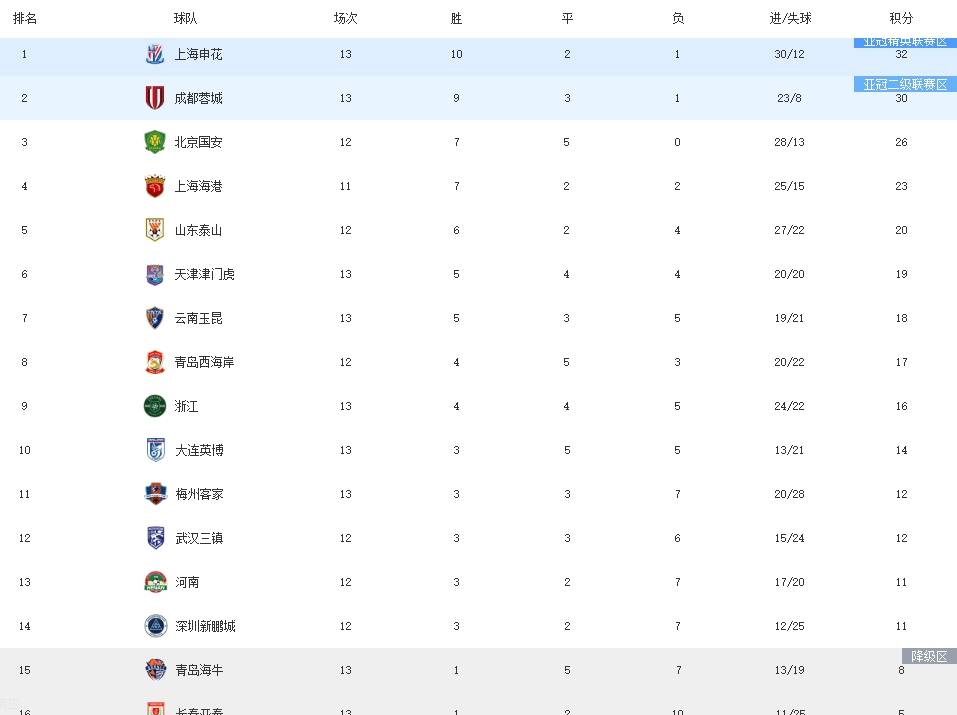Screen dimensions: 957x715
Task: Click the Chengdu Rongcheng (成都蓉城) team crest
Action: (x=155, y=98)
